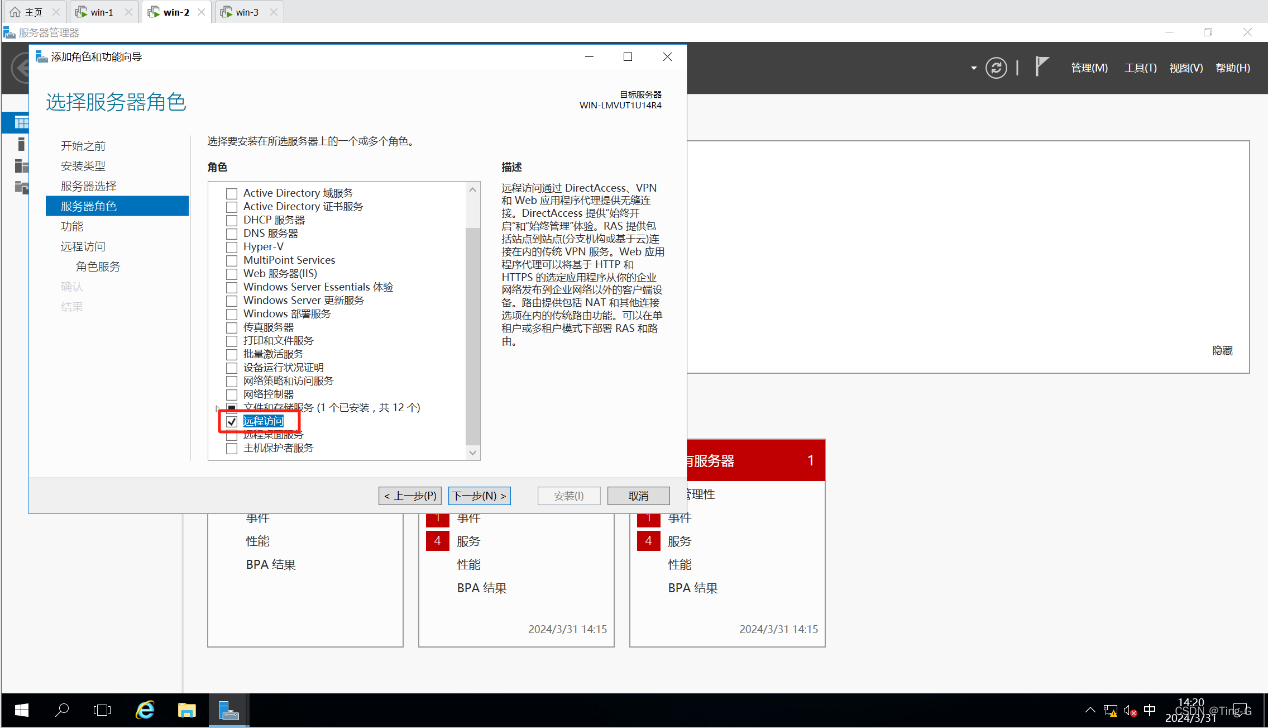Click the local server sidebar icon
This screenshot has width=1268, height=728.
coord(21,144)
